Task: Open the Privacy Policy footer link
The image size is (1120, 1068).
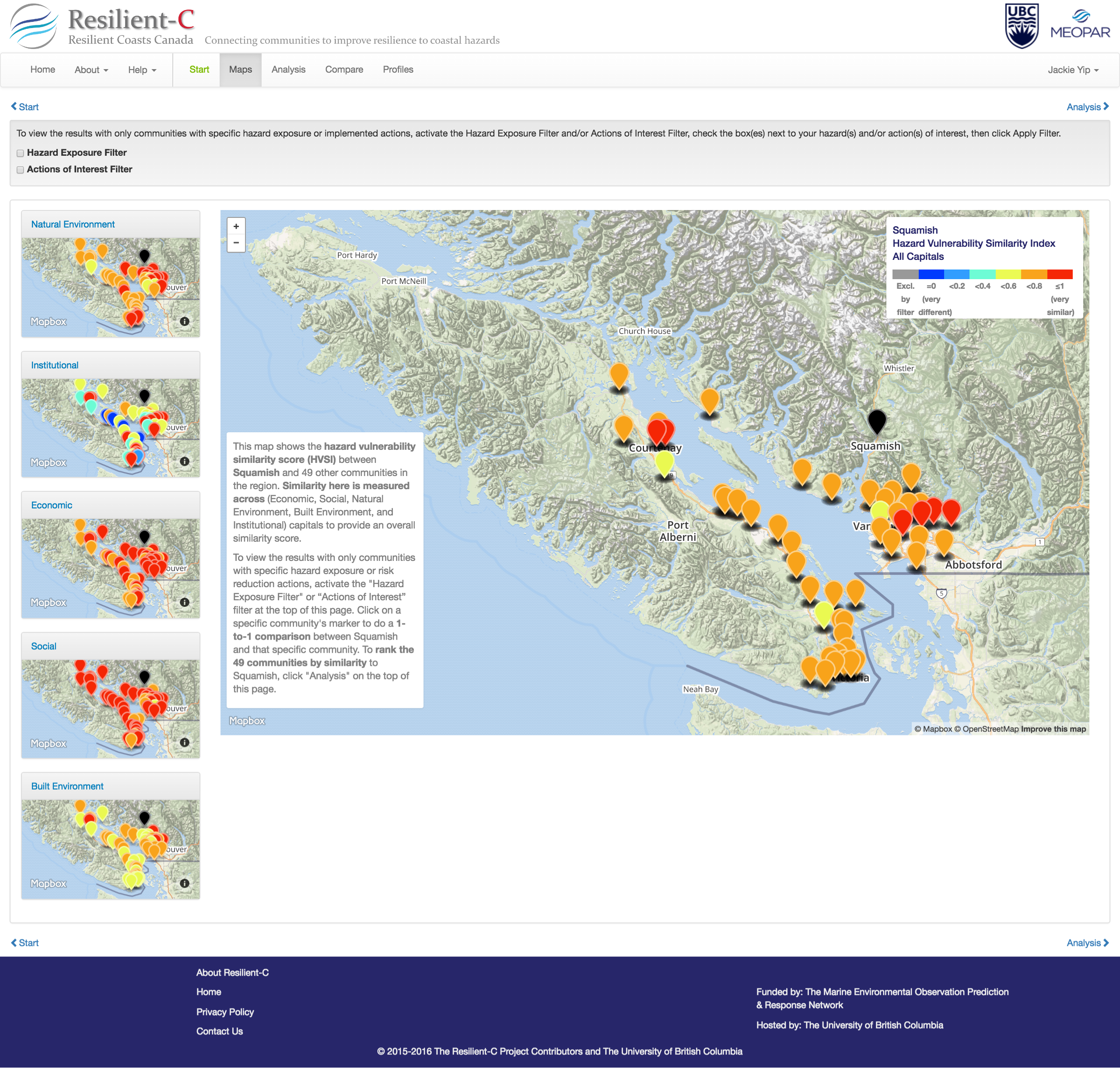Action: tap(225, 1012)
